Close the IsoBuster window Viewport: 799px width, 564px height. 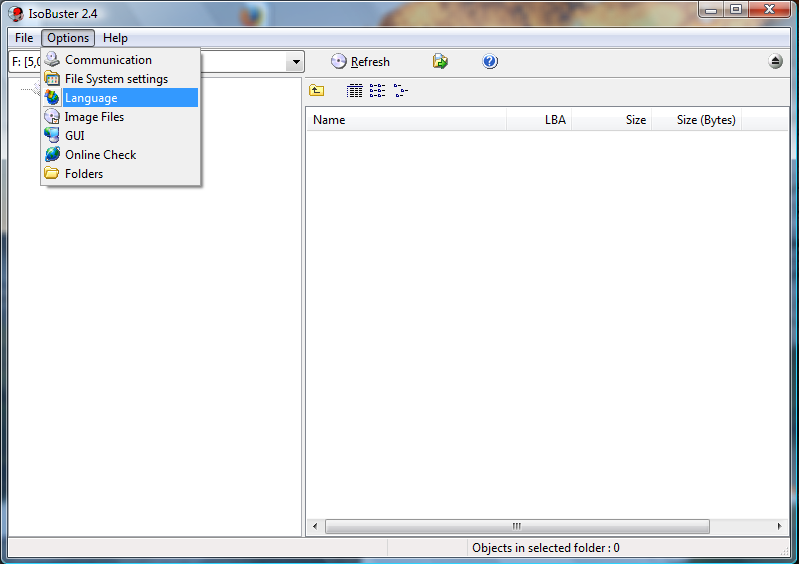coord(769,10)
